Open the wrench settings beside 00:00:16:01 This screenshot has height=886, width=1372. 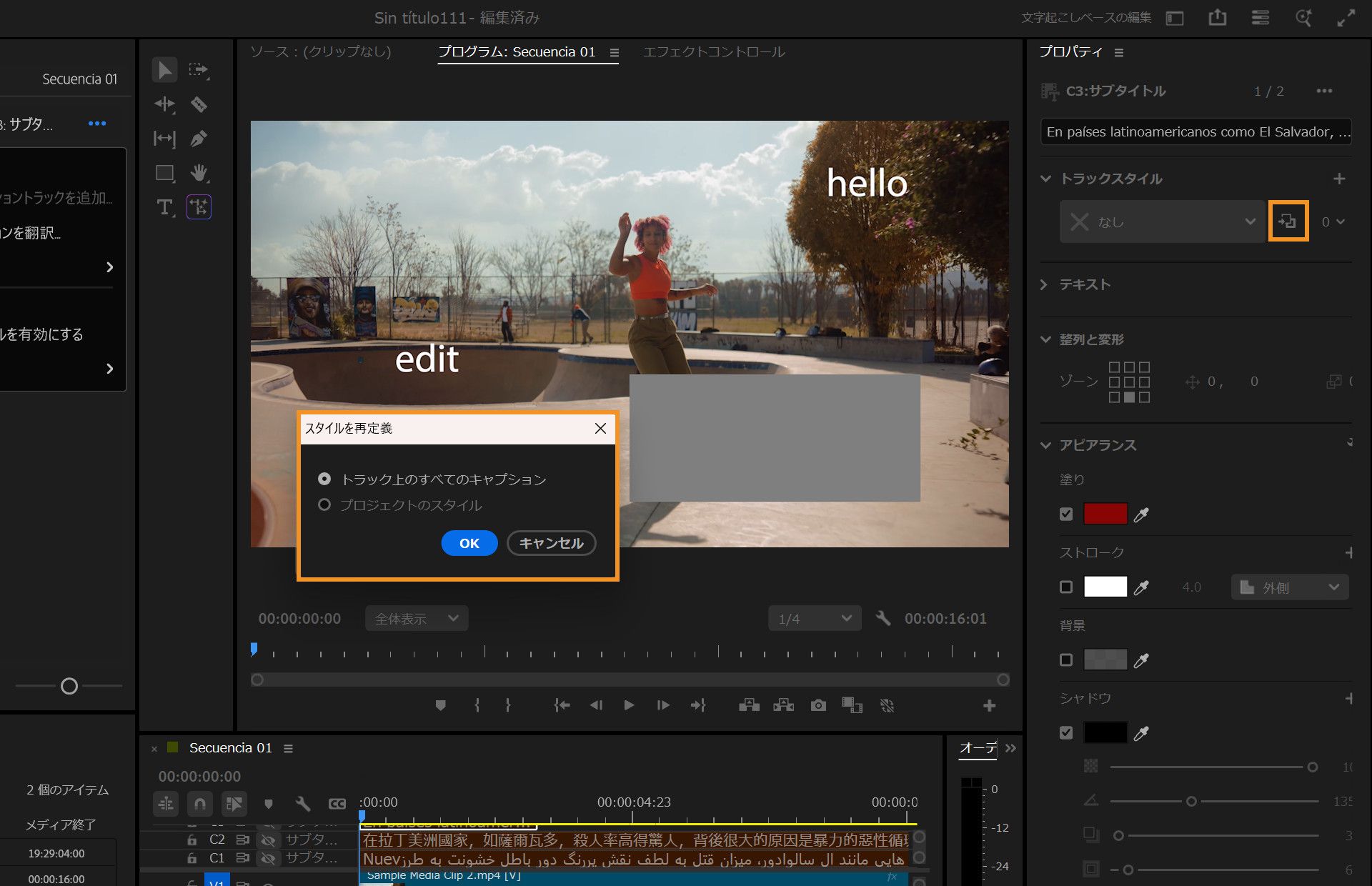click(883, 618)
